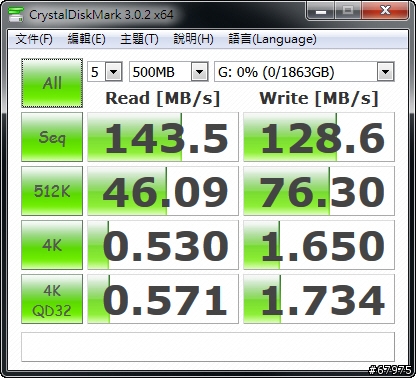Select the 4K read value 0.530
This screenshot has width=416, height=378.
coord(163,245)
